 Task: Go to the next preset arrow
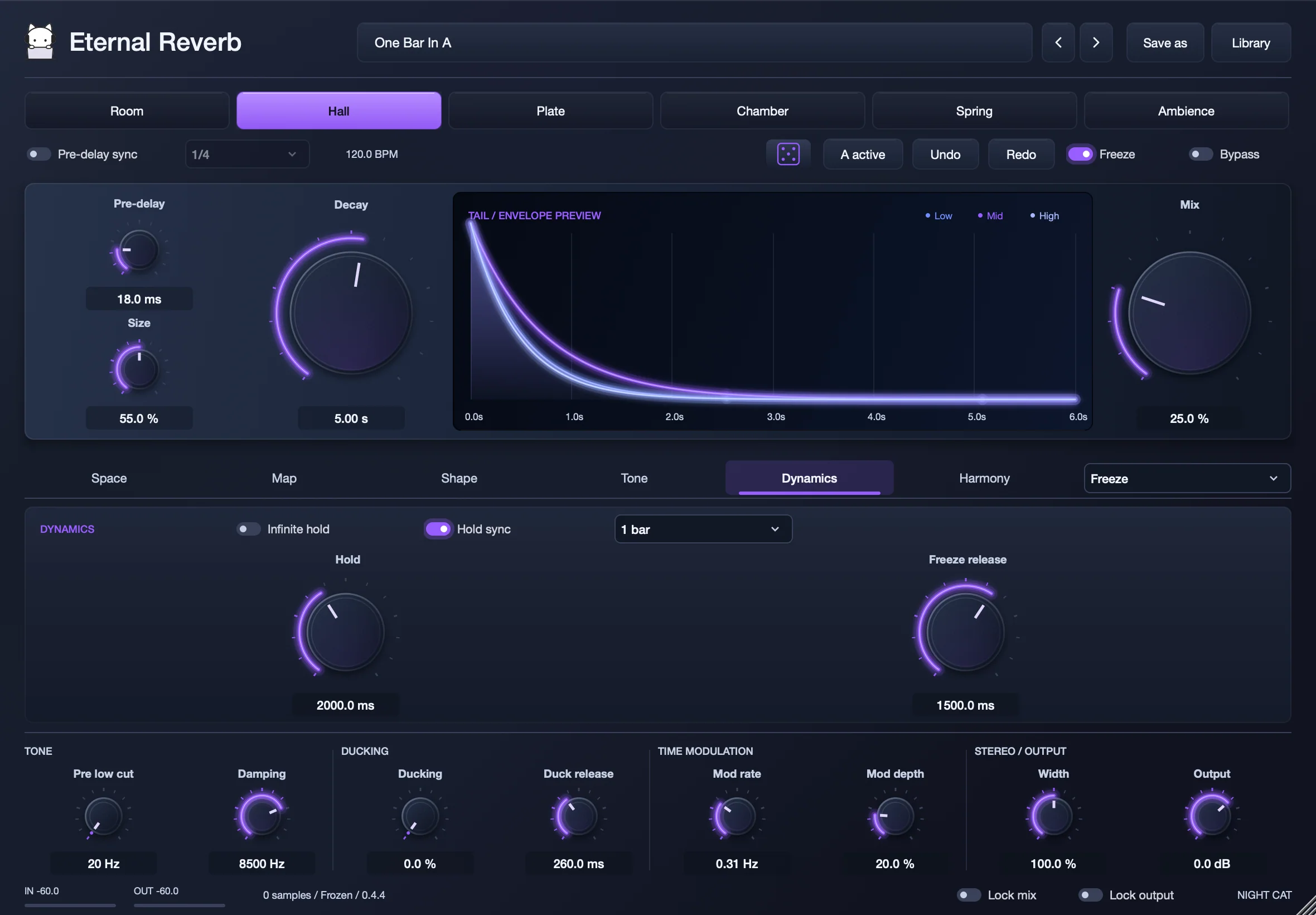pyautogui.click(x=1095, y=42)
